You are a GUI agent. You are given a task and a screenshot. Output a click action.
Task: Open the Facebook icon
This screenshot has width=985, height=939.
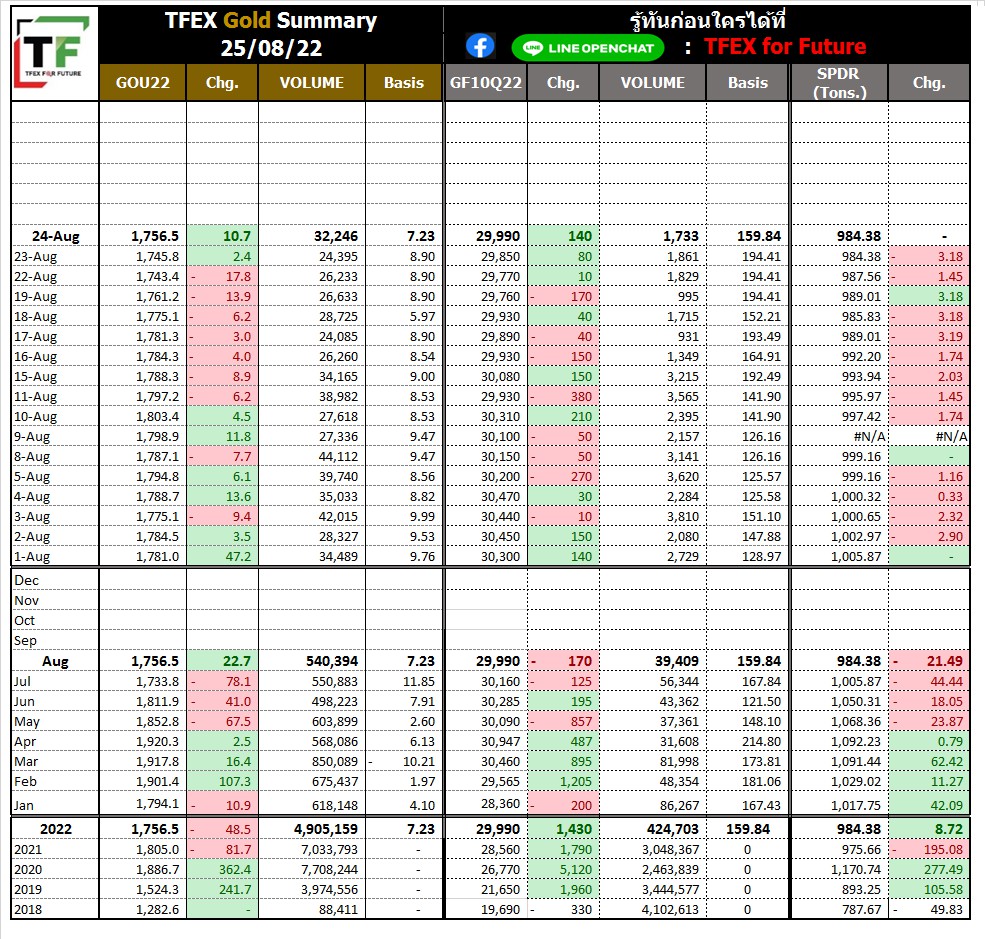[481, 46]
